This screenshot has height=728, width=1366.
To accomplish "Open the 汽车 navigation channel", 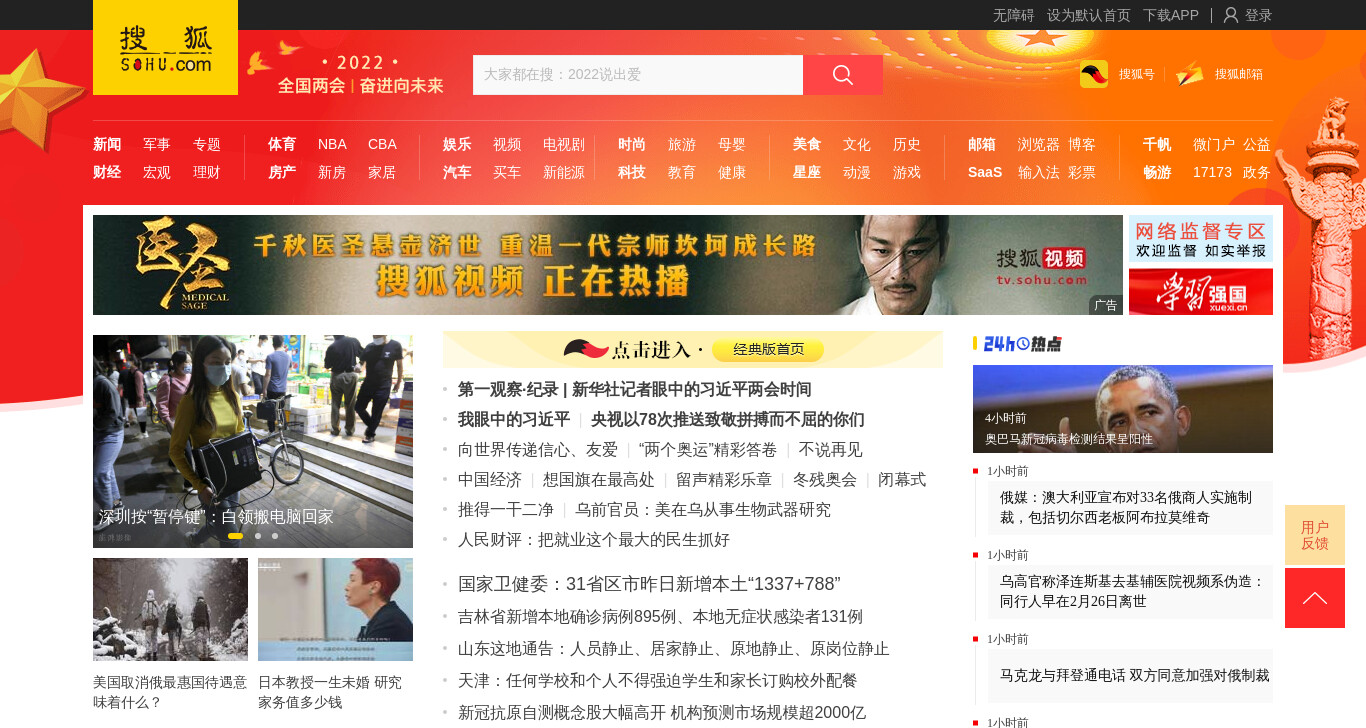I will (x=457, y=172).
